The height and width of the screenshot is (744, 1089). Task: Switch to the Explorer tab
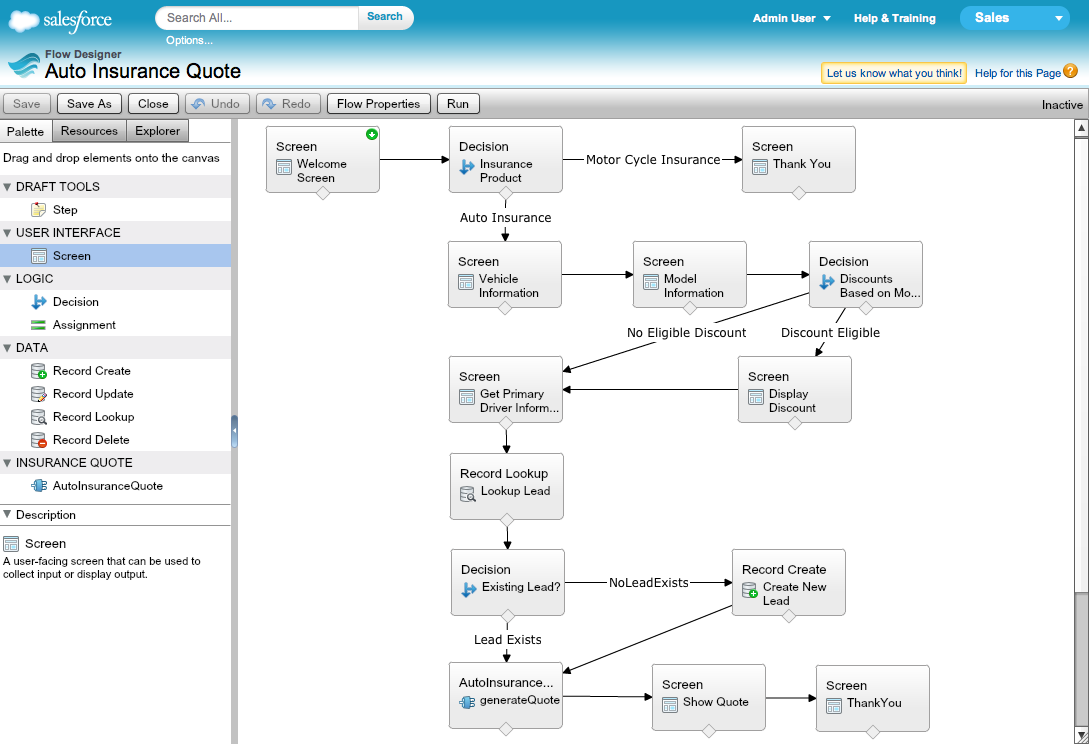158,131
